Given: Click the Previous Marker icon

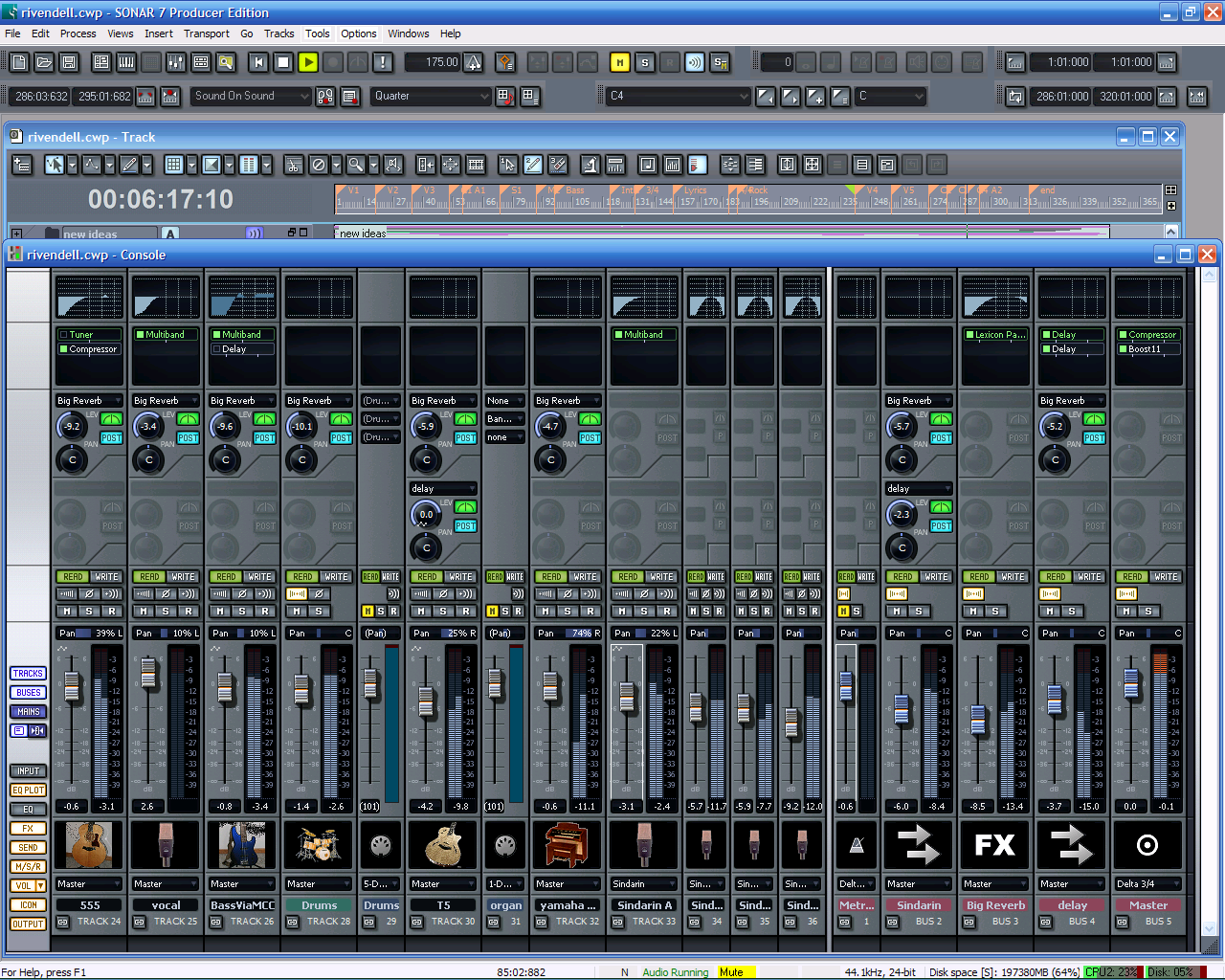Looking at the screenshot, I should (x=766, y=96).
